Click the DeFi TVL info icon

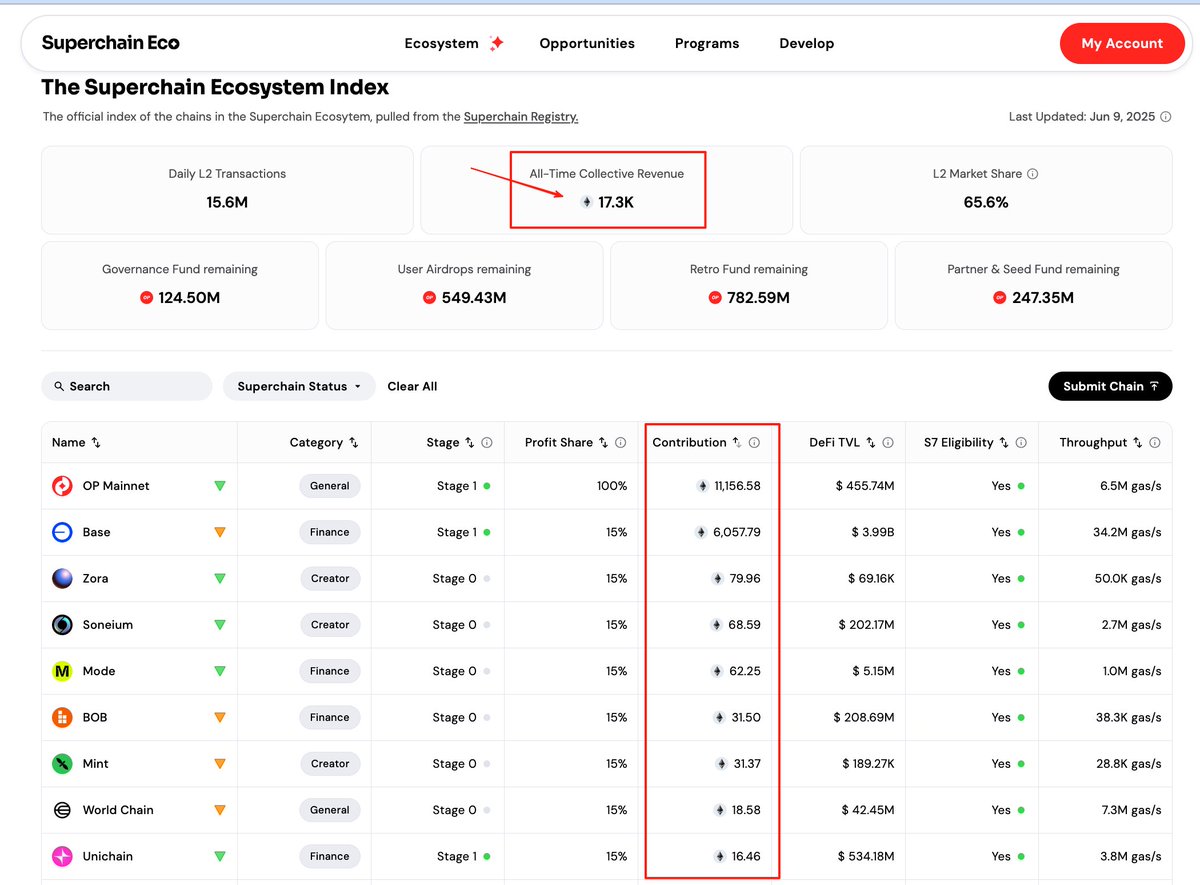(888, 442)
